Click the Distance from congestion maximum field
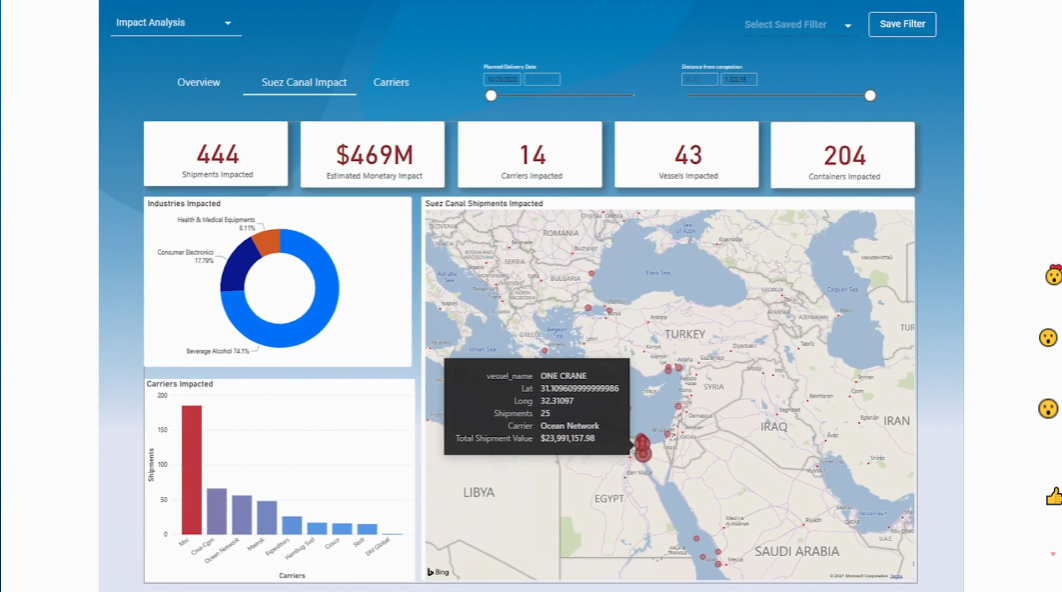The image size is (1062, 592). (739, 79)
